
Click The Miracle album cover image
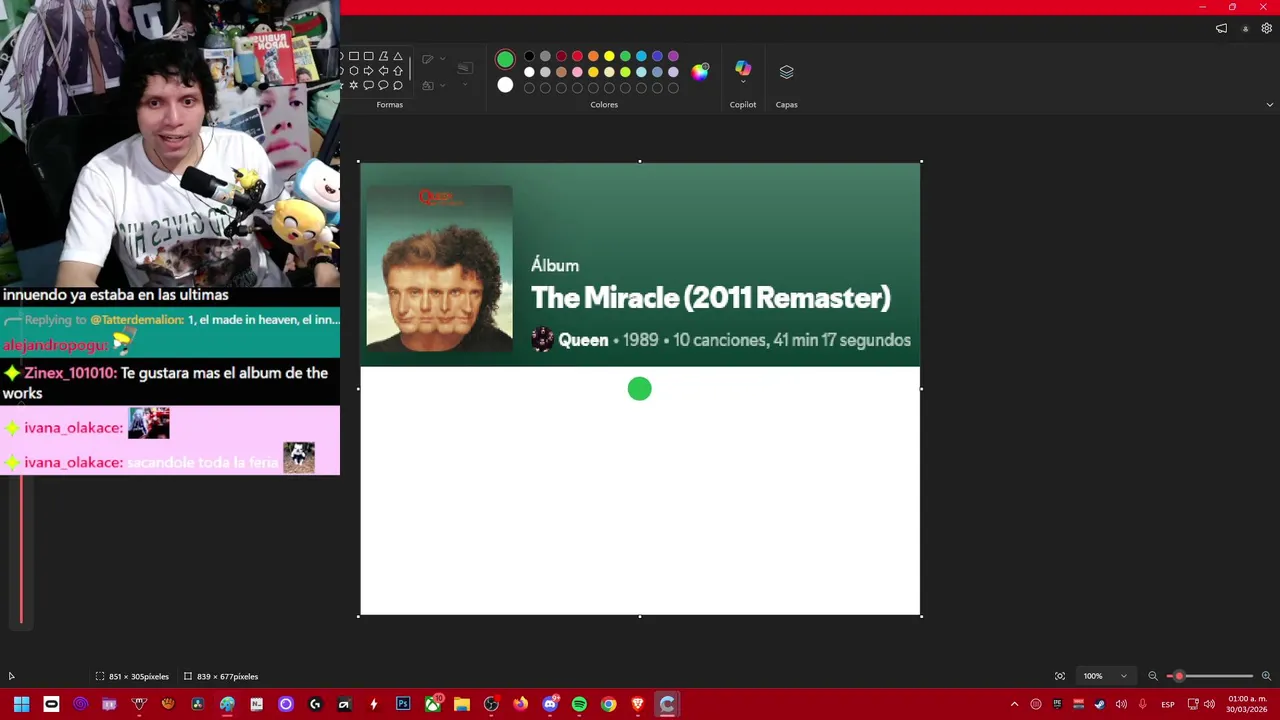[x=439, y=268]
